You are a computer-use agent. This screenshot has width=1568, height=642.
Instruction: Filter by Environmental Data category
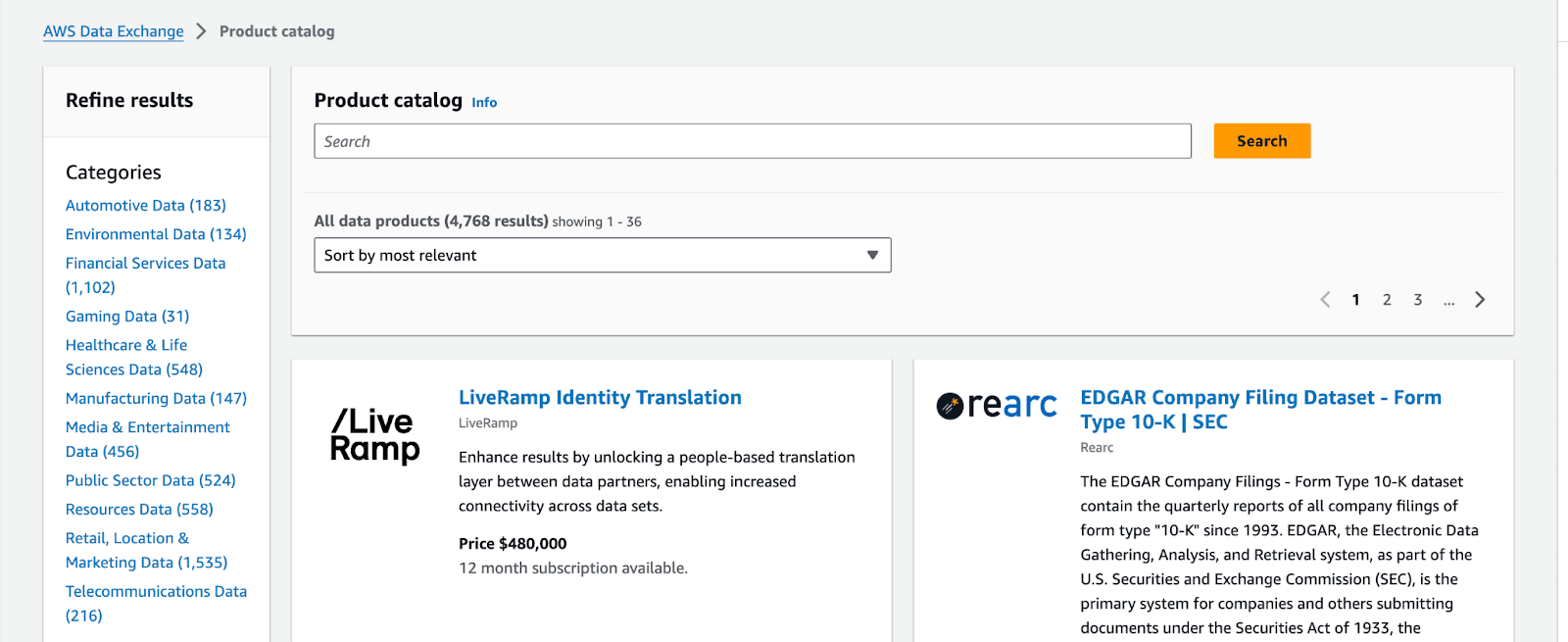(x=156, y=234)
